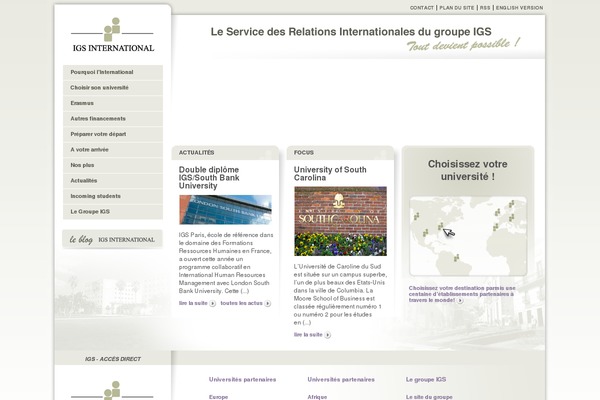Viewport: 600px width, 400px height.
Task: Open 'Nos plus' menu item
Action: point(113,165)
